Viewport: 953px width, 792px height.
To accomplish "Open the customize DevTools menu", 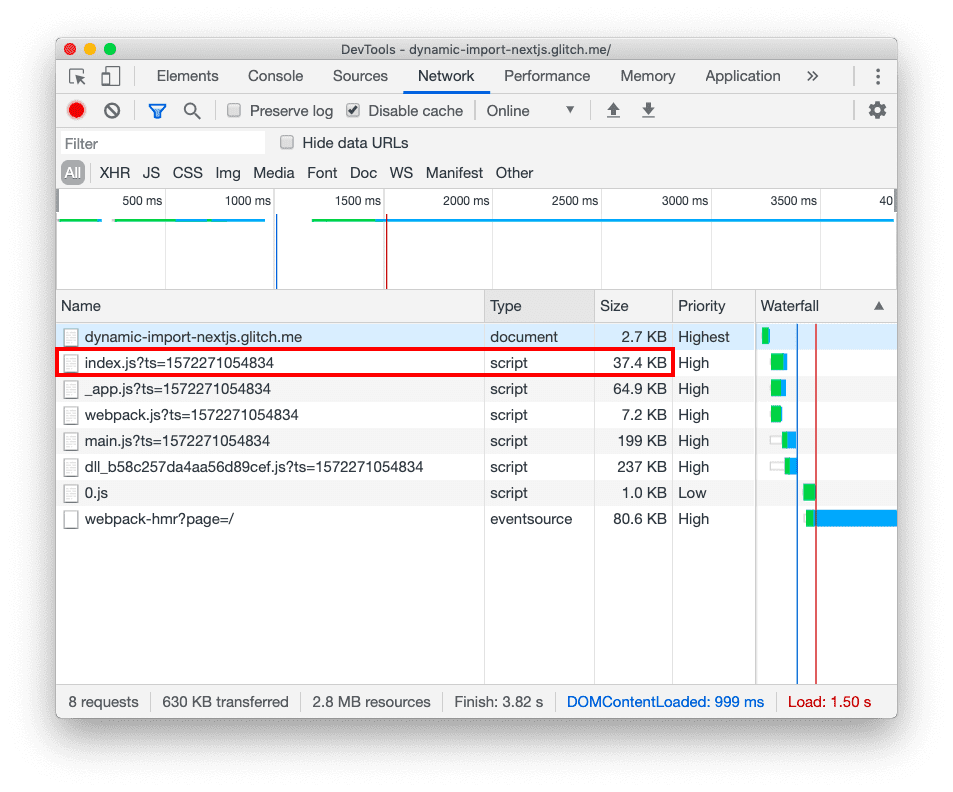I will pos(877,75).
